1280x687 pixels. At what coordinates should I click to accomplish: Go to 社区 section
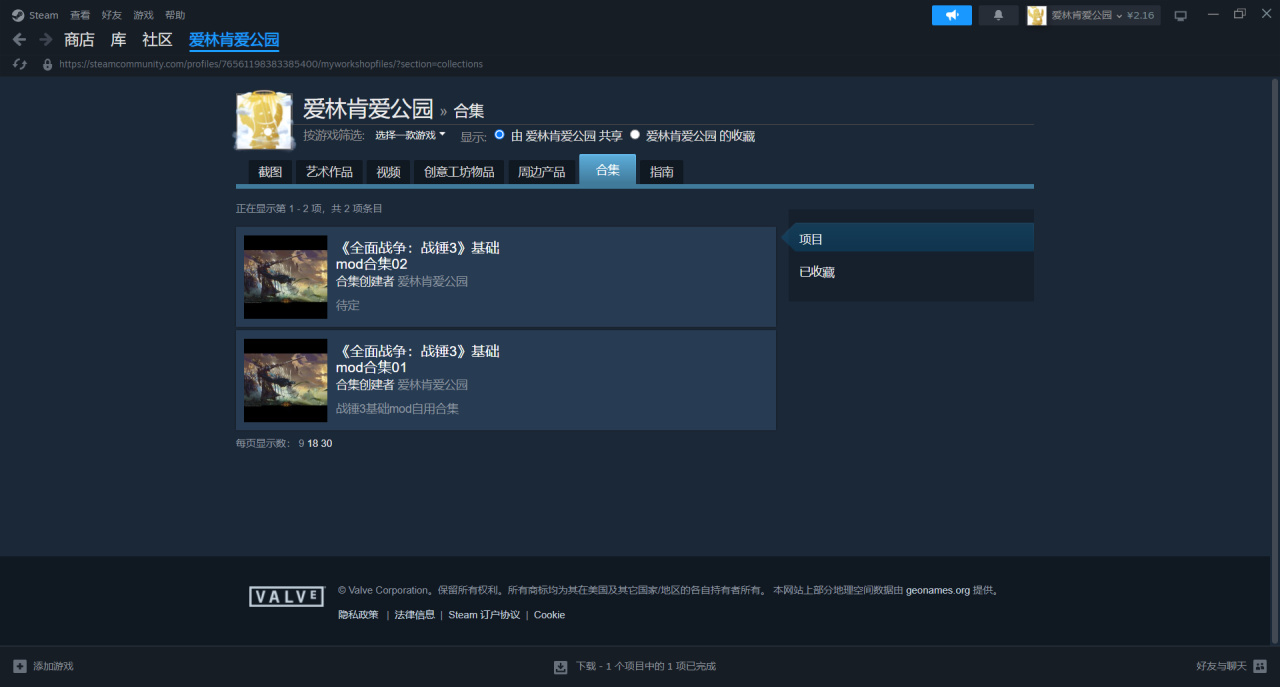click(157, 40)
